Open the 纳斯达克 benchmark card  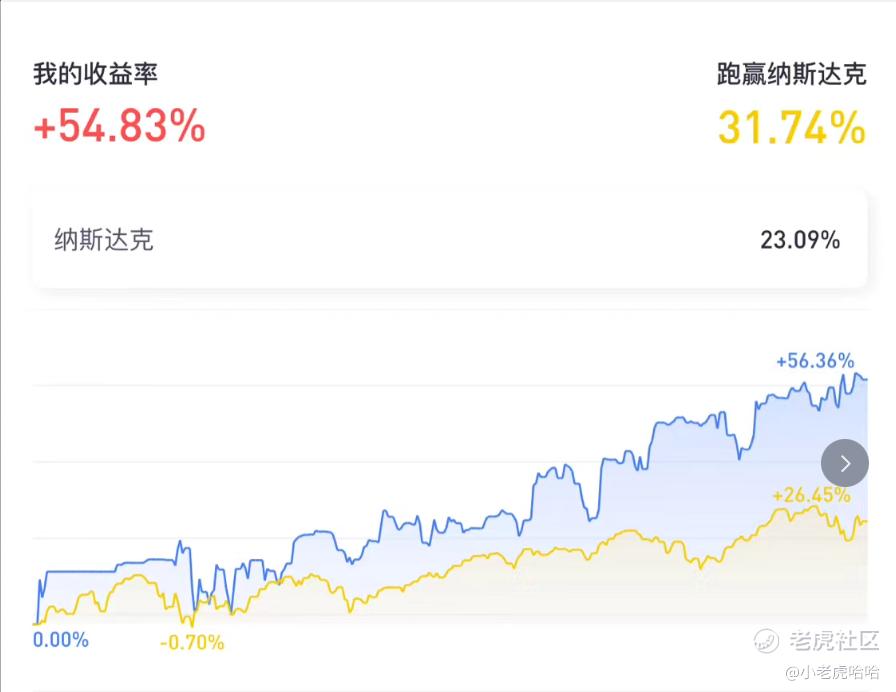(x=450, y=239)
